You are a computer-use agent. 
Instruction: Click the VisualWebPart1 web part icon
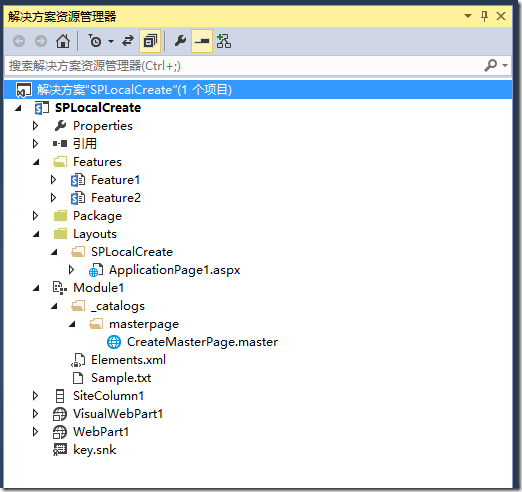60,414
